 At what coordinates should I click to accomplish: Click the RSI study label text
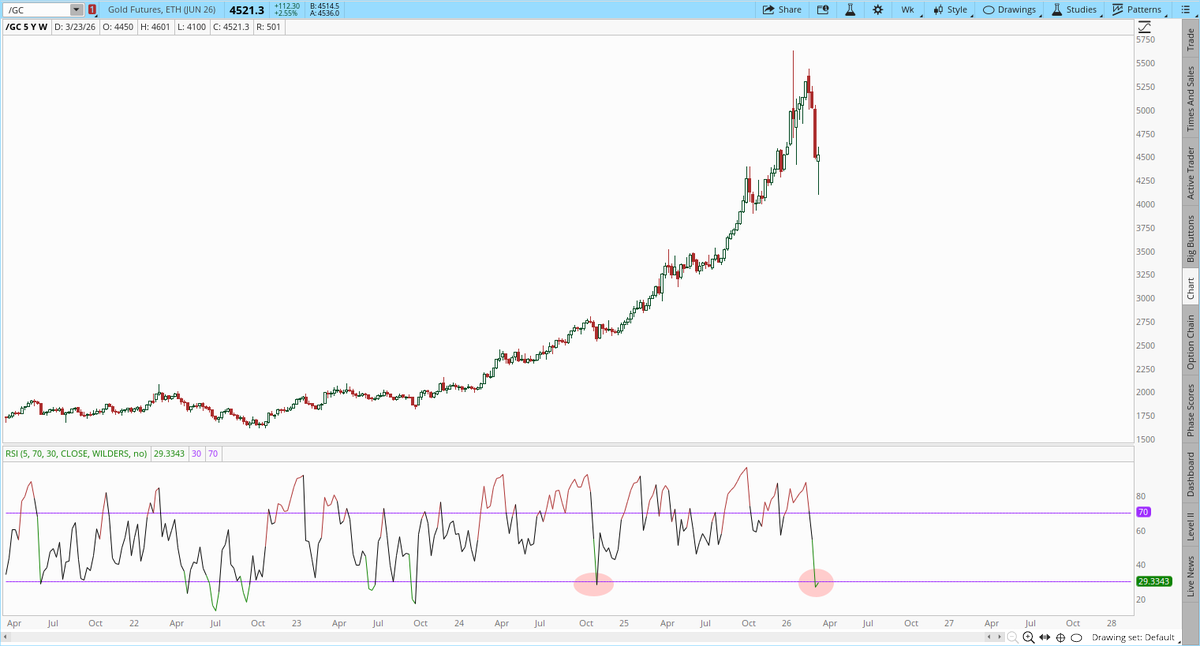pos(75,454)
